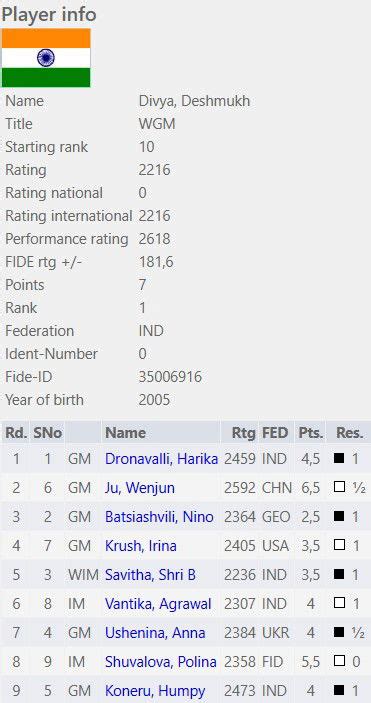Open Savitha, Shri B player link

150,575
